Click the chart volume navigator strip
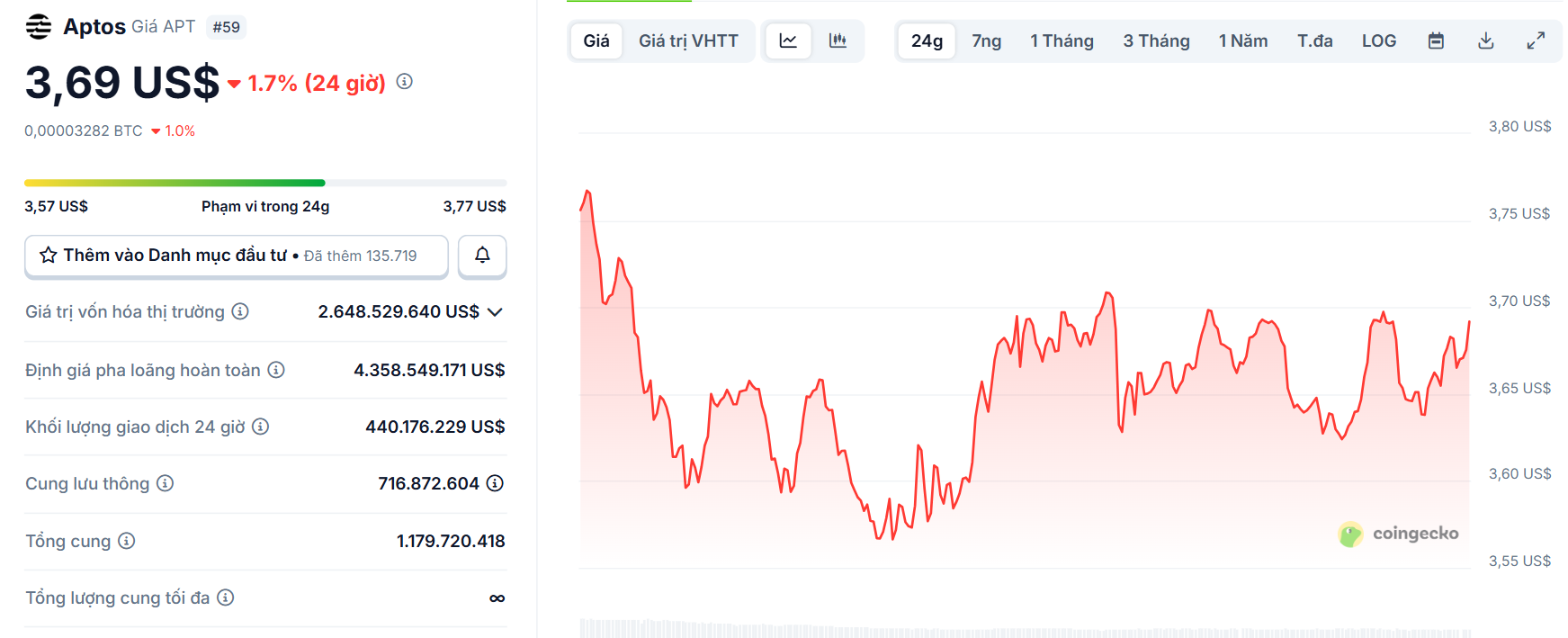The image size is (1568, 638). (x=1026, y=628)
